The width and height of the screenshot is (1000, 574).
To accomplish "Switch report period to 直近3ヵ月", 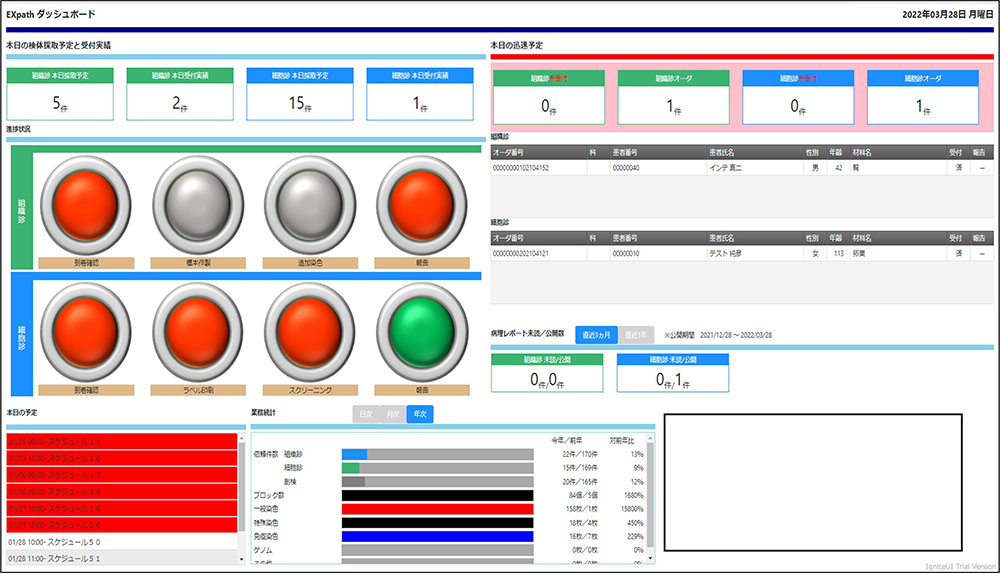I will point(596,335).
